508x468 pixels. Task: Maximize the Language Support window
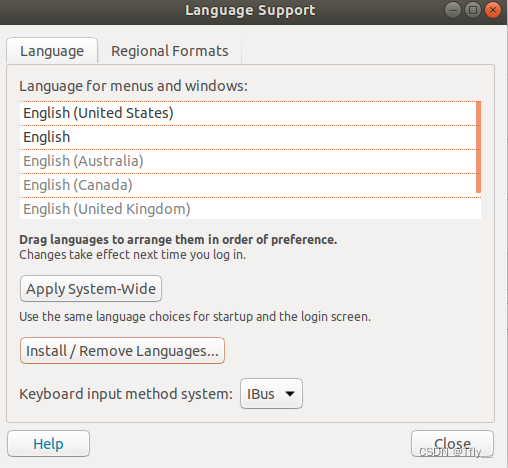(x=473, y=10)
